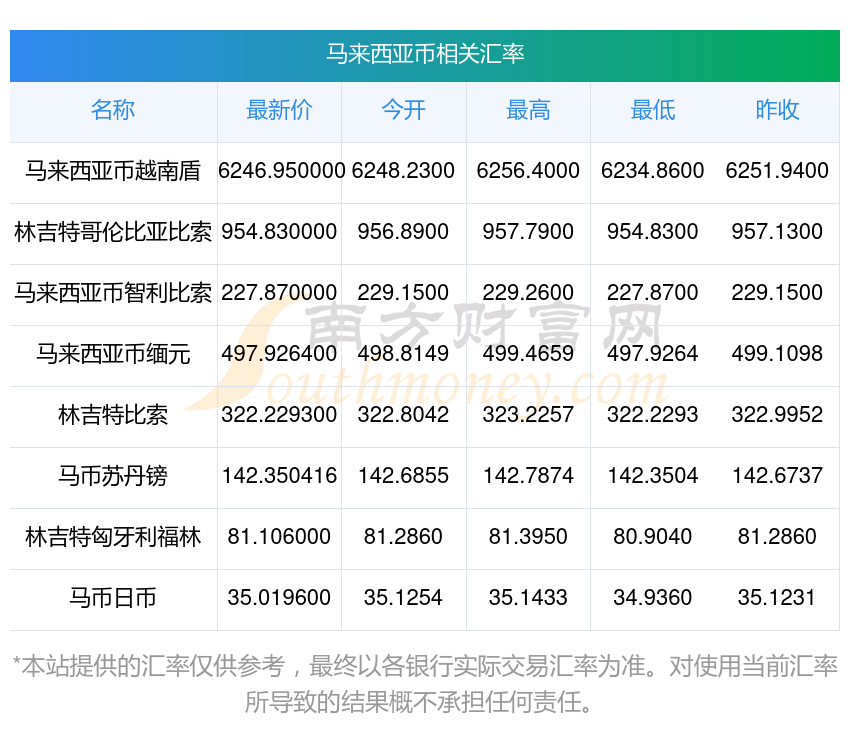The image size is (850, 733).
Task: Select previous close 6251.9400
Action: 777,171
